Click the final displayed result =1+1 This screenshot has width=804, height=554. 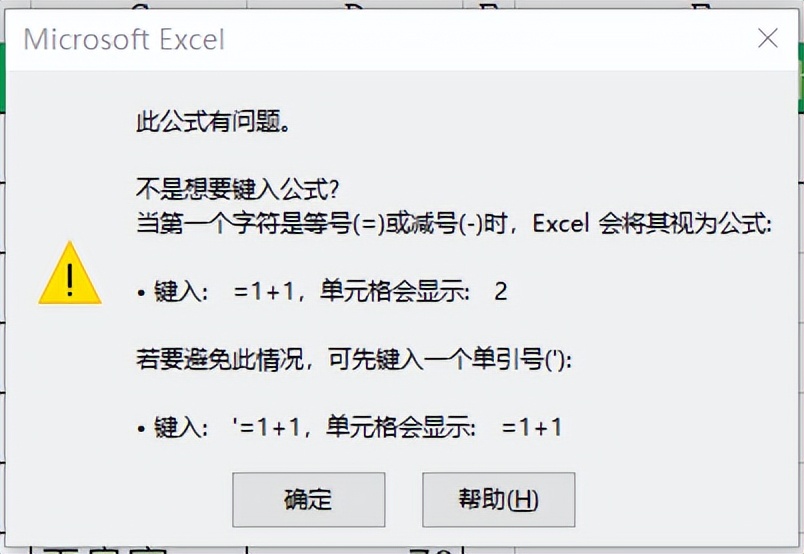(x=532, y=427)
